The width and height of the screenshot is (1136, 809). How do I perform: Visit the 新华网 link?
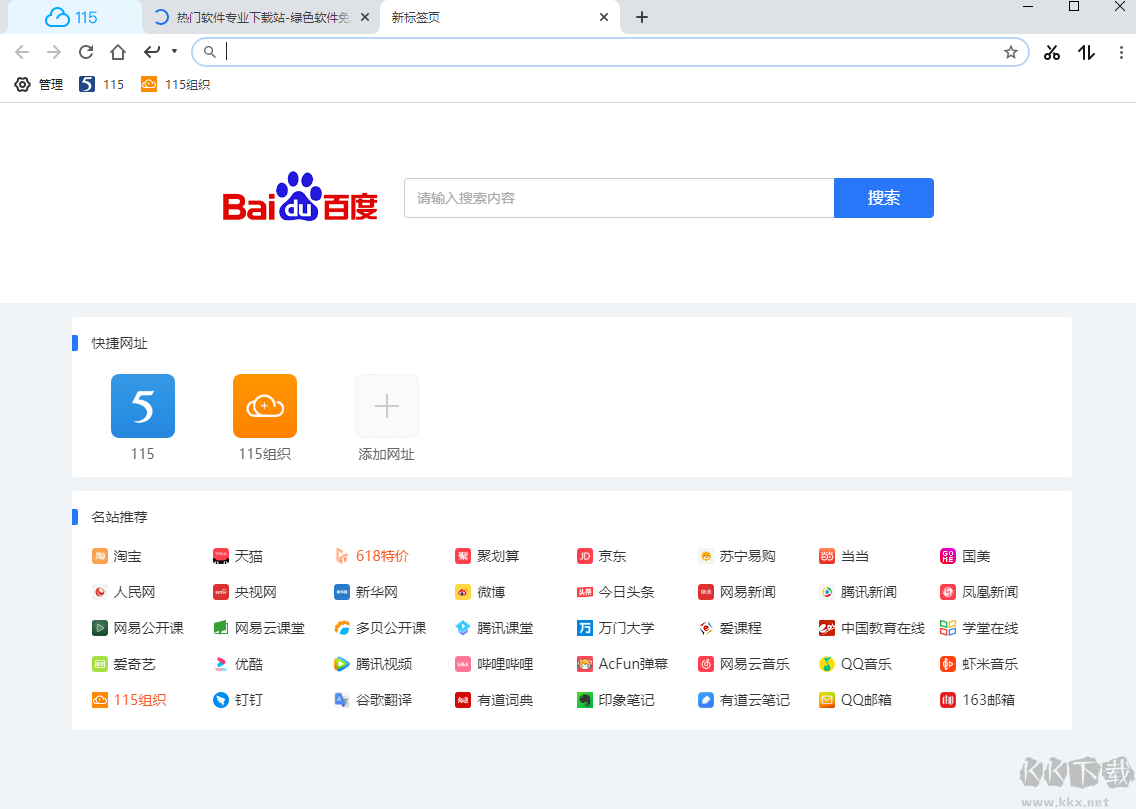(x=366, y=592)
